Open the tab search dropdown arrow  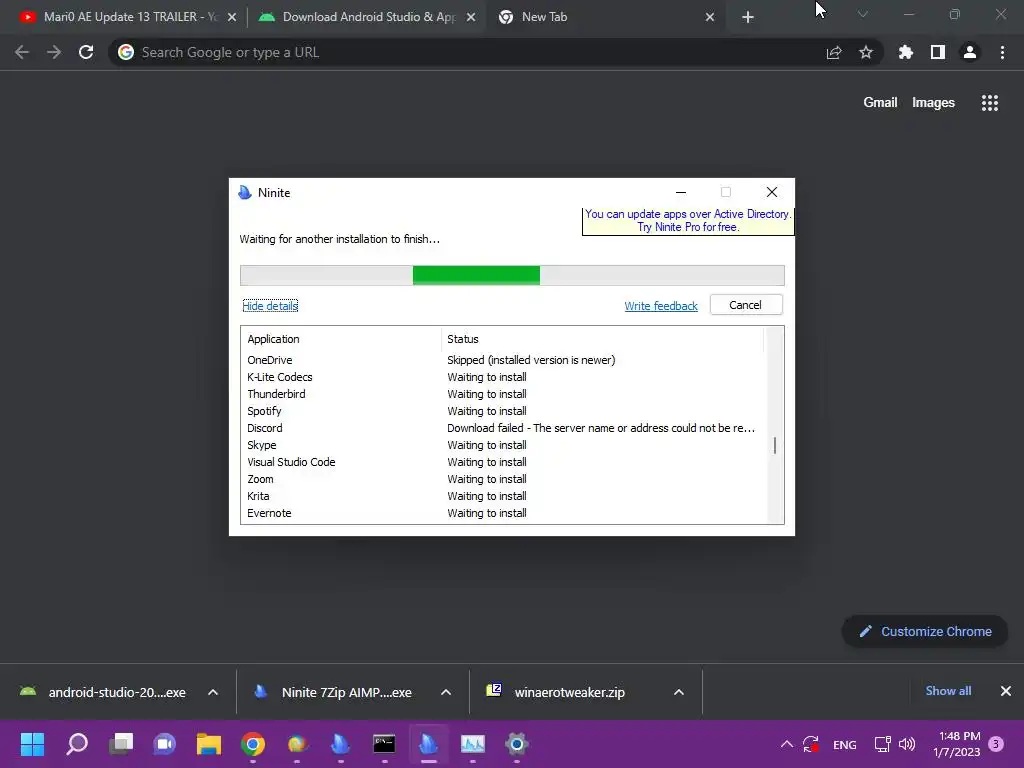coord(863,14)
